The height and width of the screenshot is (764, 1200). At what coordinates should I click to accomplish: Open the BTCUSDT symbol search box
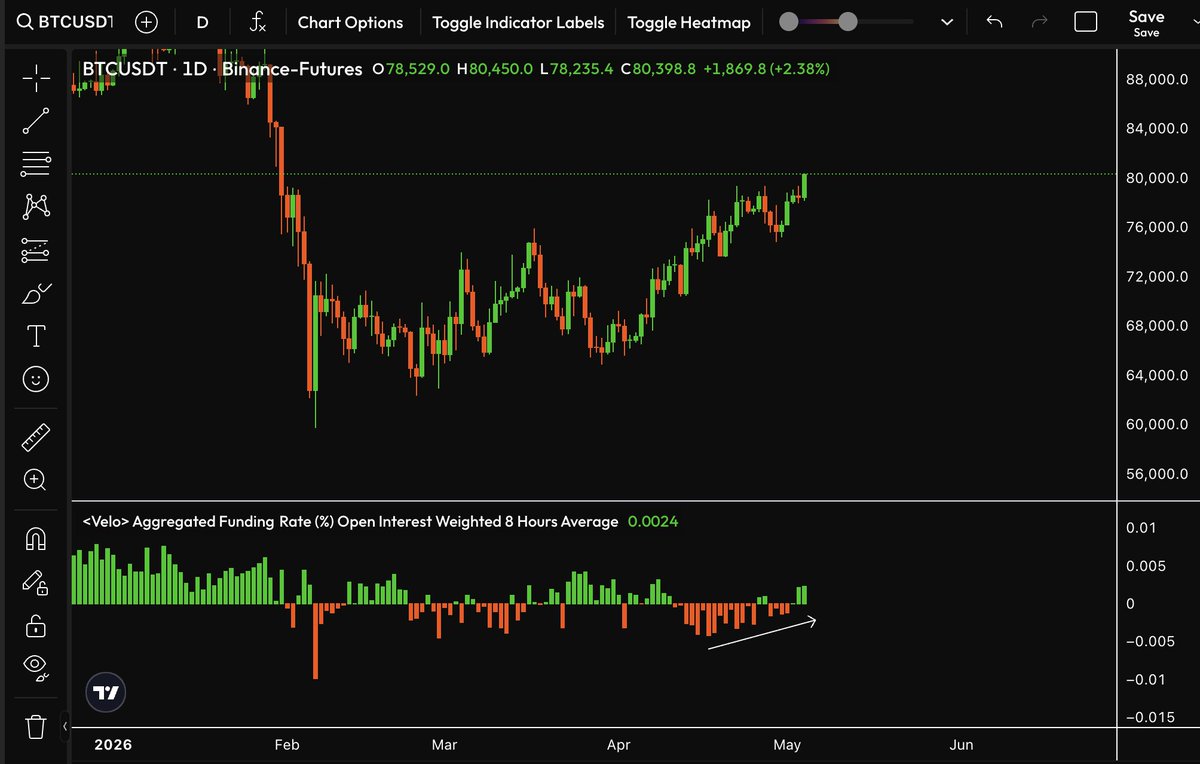[x=66, y=22]
